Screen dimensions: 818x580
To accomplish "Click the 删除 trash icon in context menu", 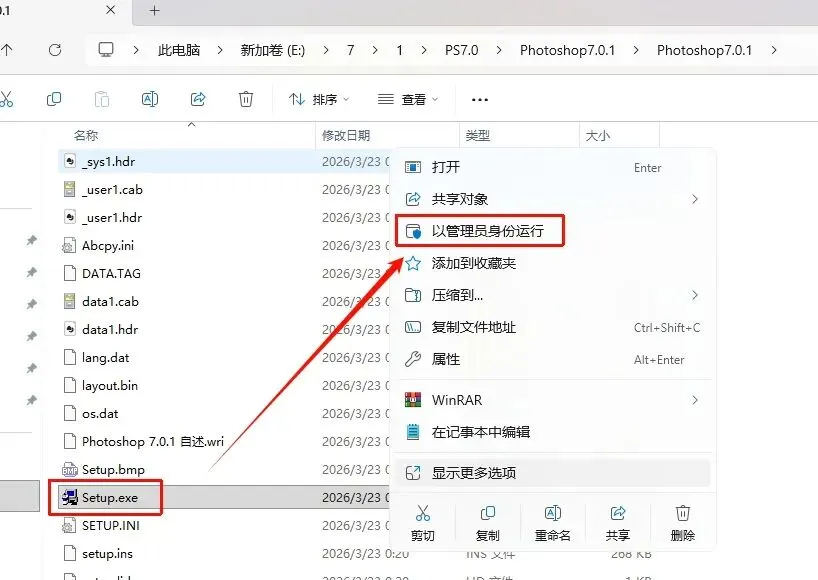I will tap(682, 513).
